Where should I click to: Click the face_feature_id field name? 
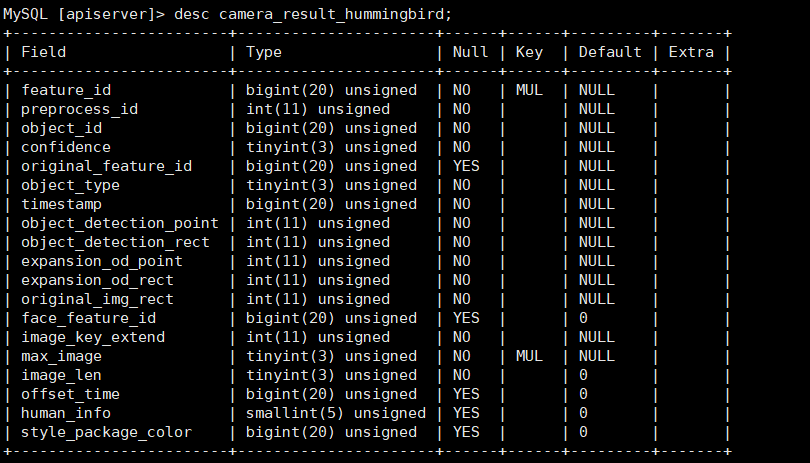click(87, 318)
